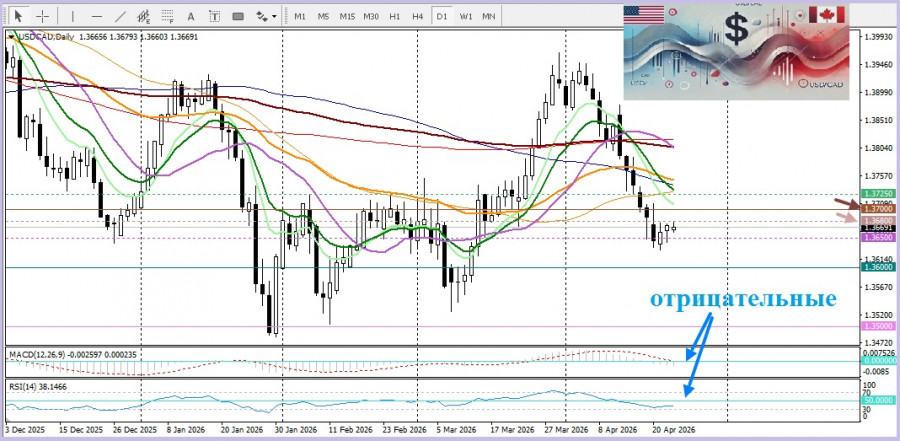Select the Vertical Line drawing tool
900x441 pixels.
(73, 16)
